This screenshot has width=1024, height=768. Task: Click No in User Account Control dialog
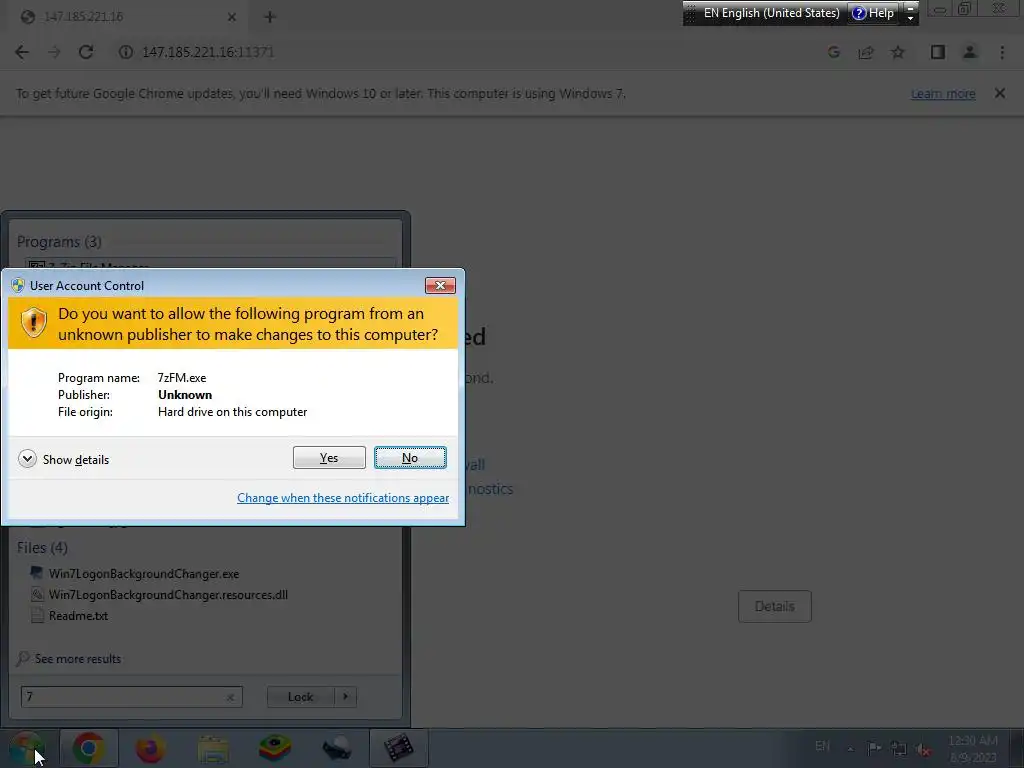point(410,458)
